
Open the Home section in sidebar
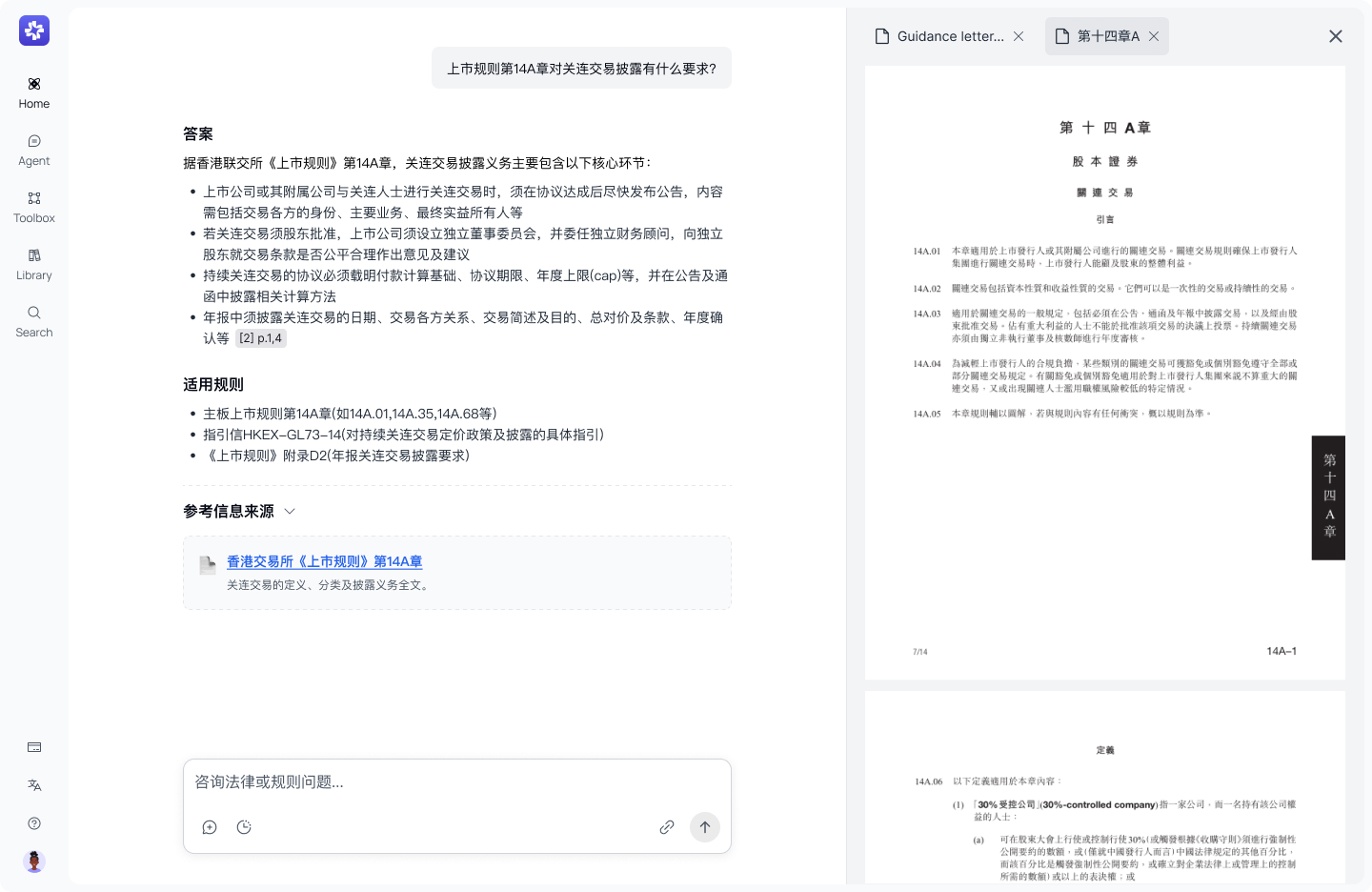coord(34,93)
